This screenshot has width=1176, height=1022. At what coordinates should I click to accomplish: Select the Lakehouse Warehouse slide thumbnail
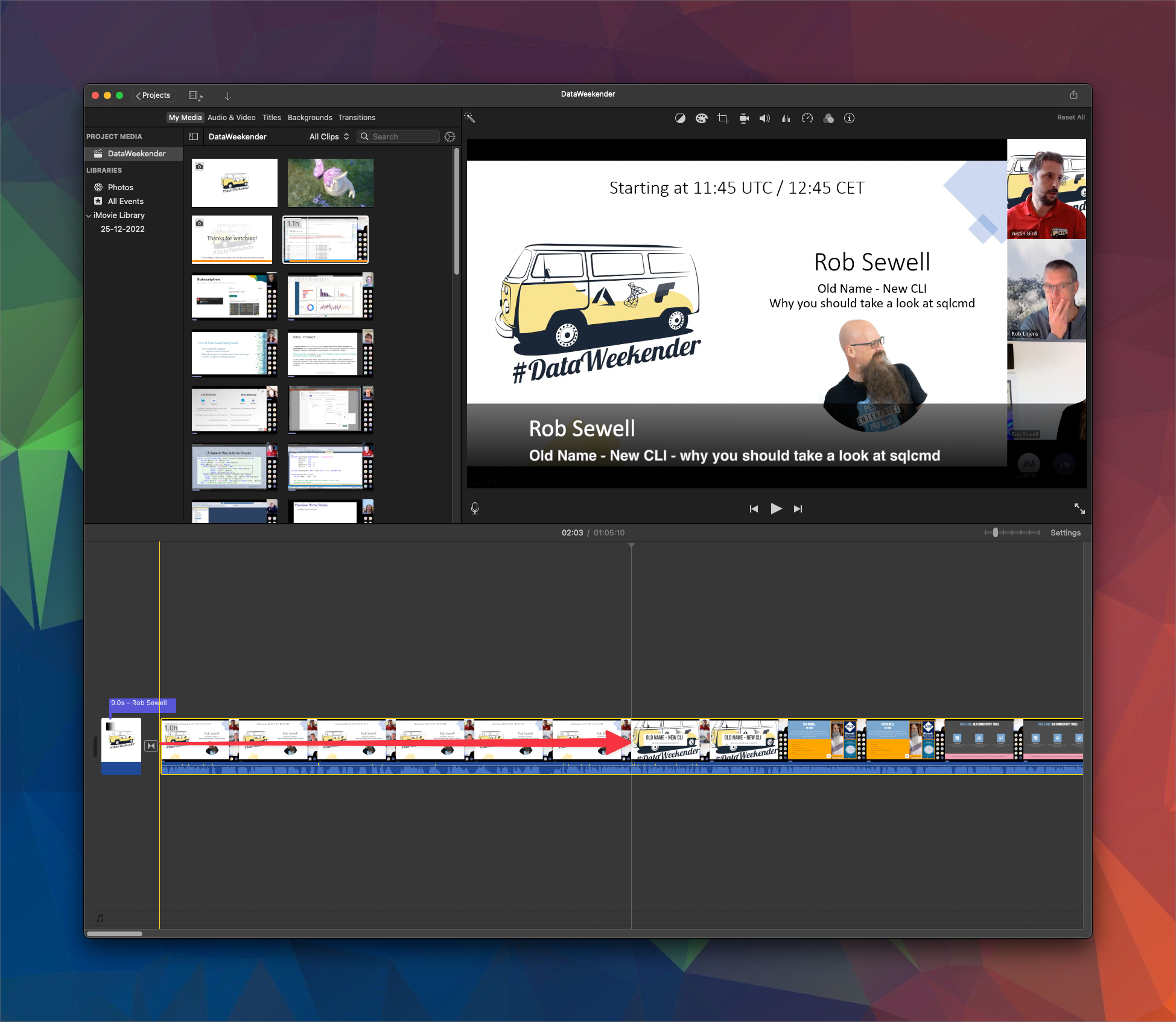[235, 410]
